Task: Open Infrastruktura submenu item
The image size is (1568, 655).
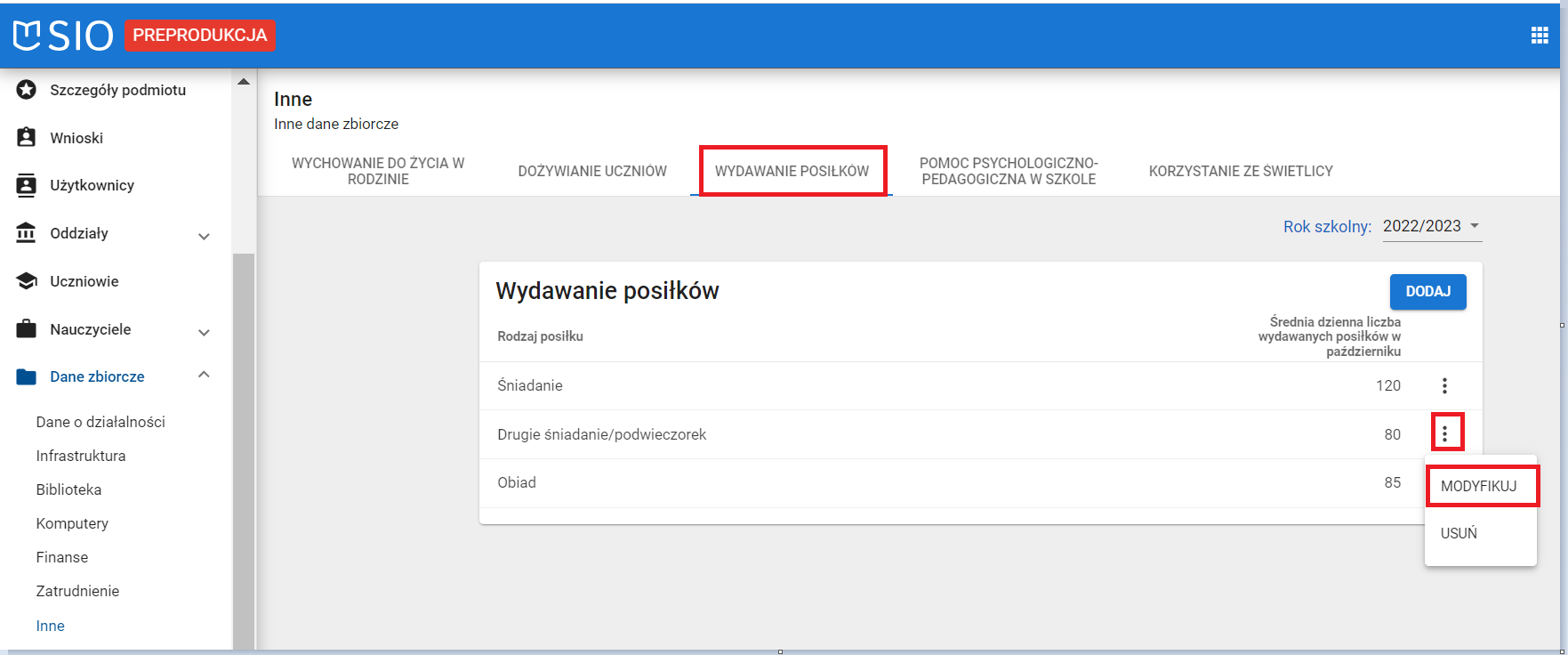Action: tap(81, 456)
